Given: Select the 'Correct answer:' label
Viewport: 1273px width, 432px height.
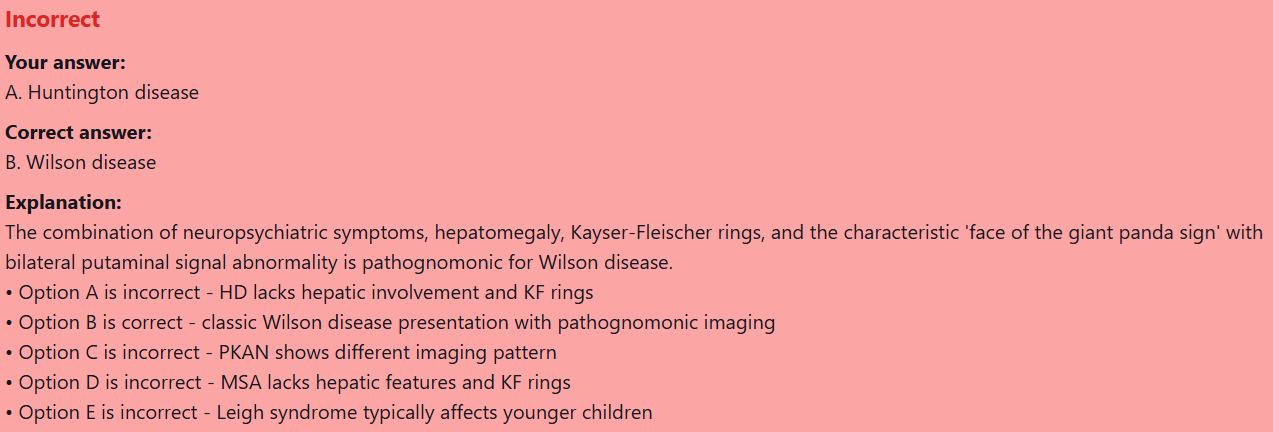Looking at the screenshot, I should (x=78, y=133).
